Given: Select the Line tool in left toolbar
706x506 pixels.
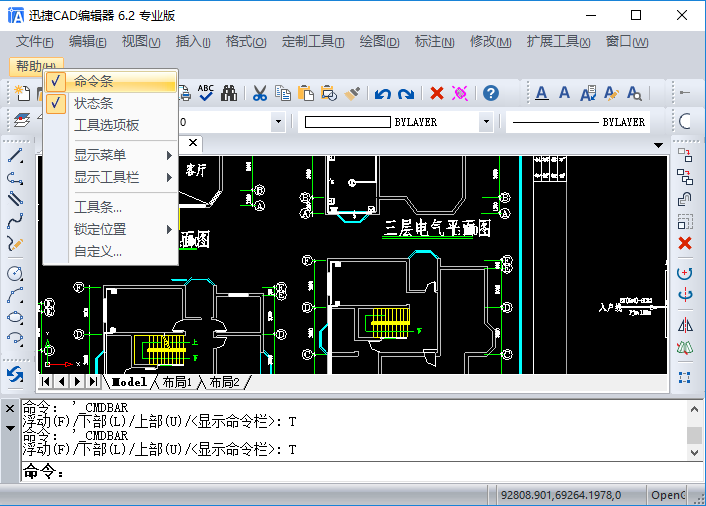Looking at the screenshot, I should click(x=15, y=156).
